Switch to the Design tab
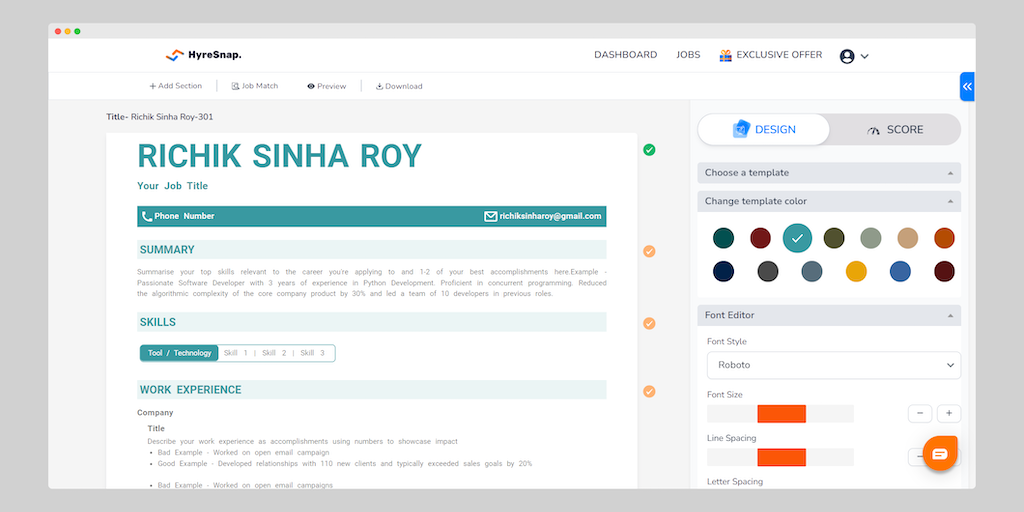The width and height of the screenshot is (1024, 512). pyautogui.click(x=764, y=129)
